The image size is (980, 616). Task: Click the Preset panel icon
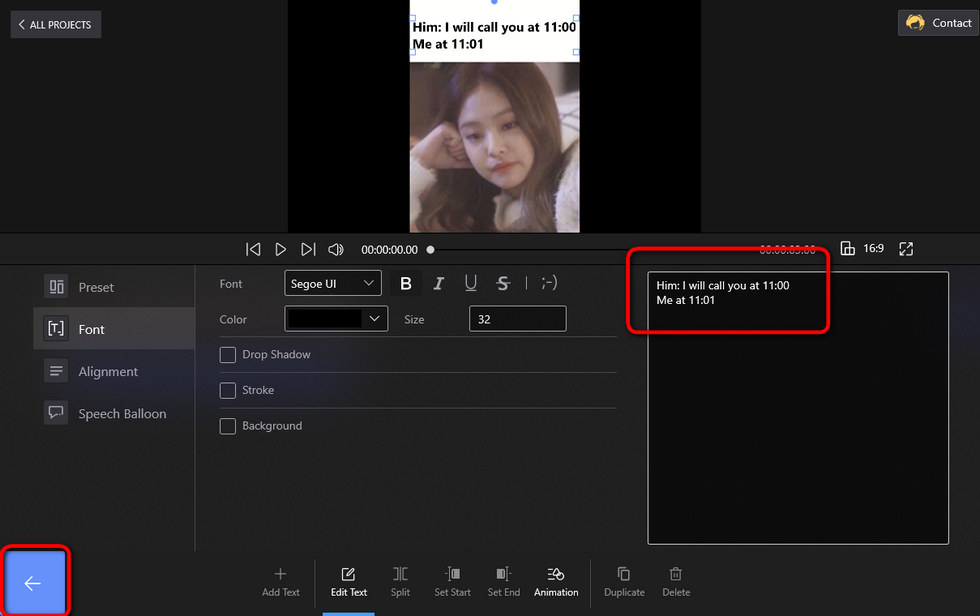[56, 287]
